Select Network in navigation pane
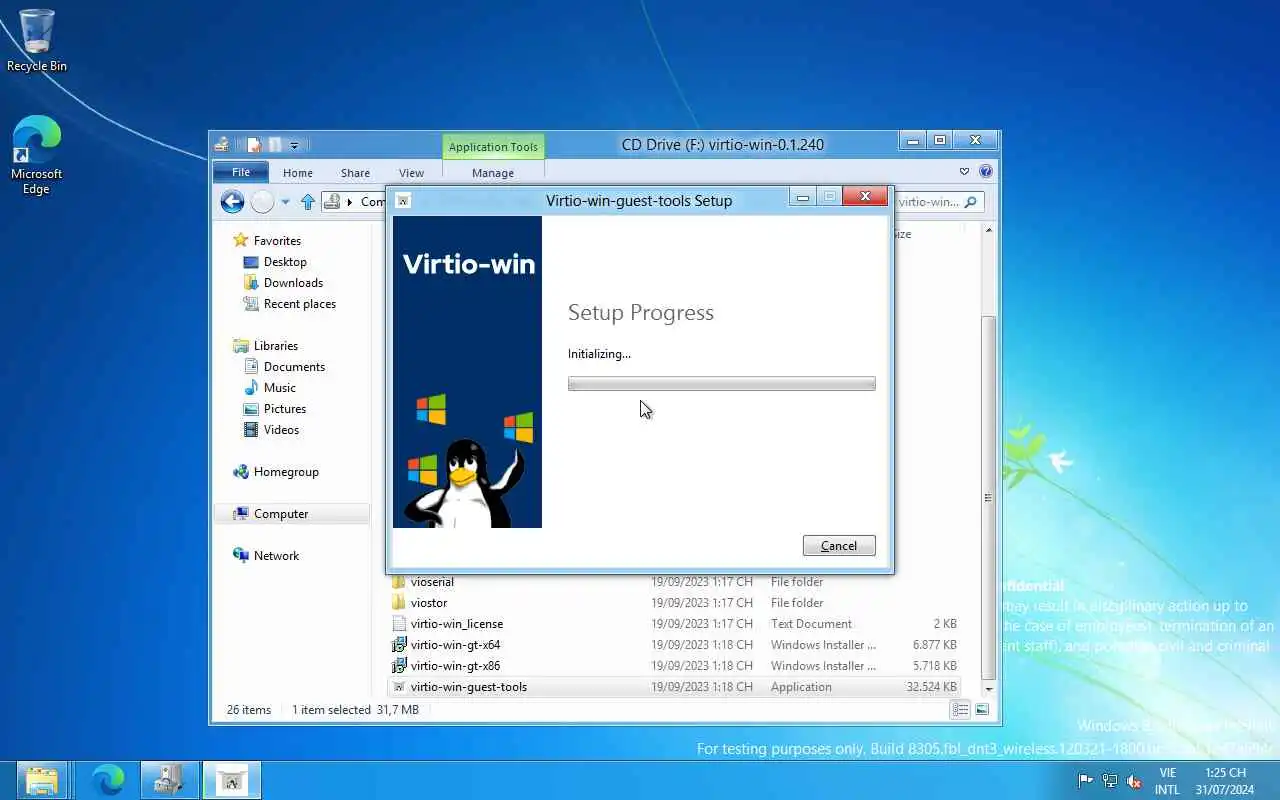Viewport: 1280px width, 800px height. click(276, 556)
